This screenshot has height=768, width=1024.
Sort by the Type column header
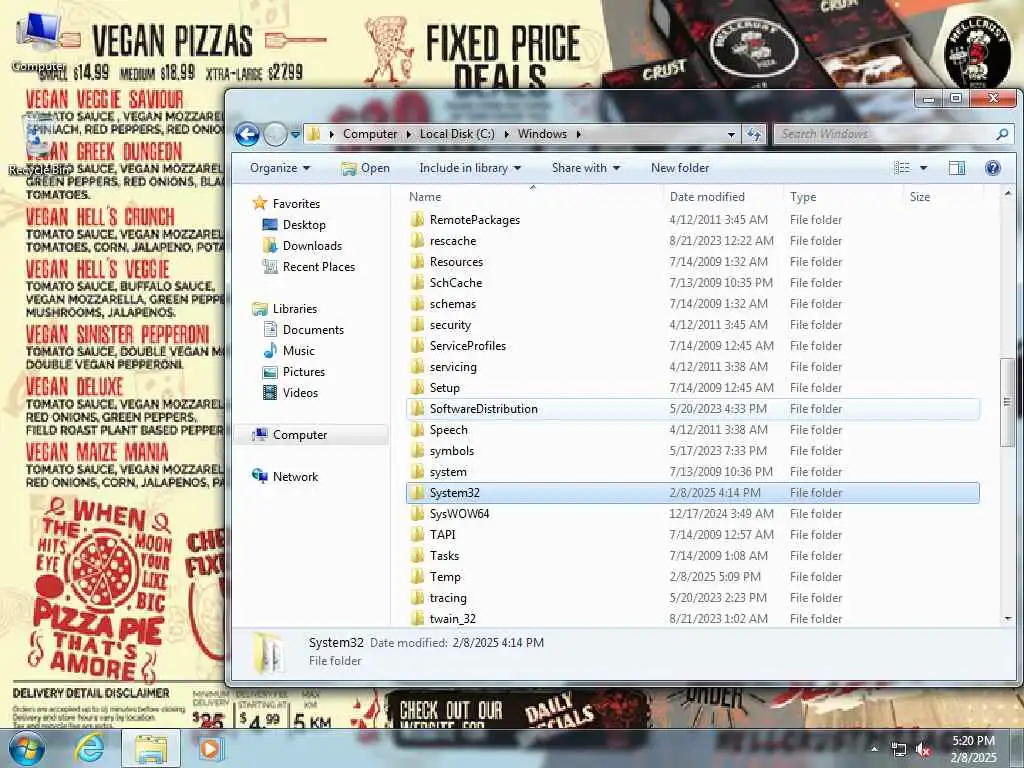(x=803, y=197)
